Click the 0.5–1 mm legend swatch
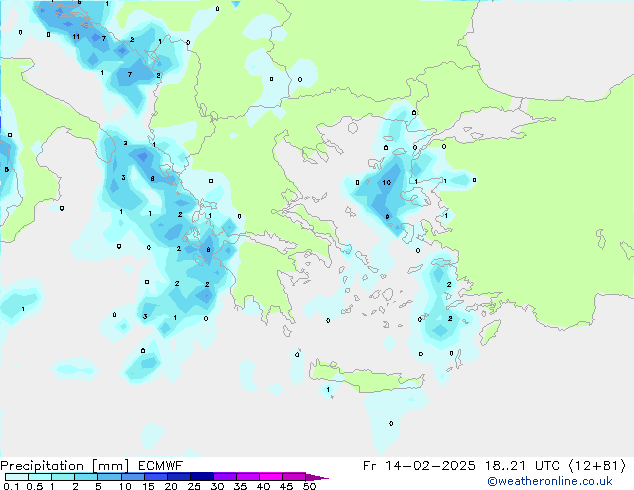This screenshot has width=634, height=490. (40, 477)
